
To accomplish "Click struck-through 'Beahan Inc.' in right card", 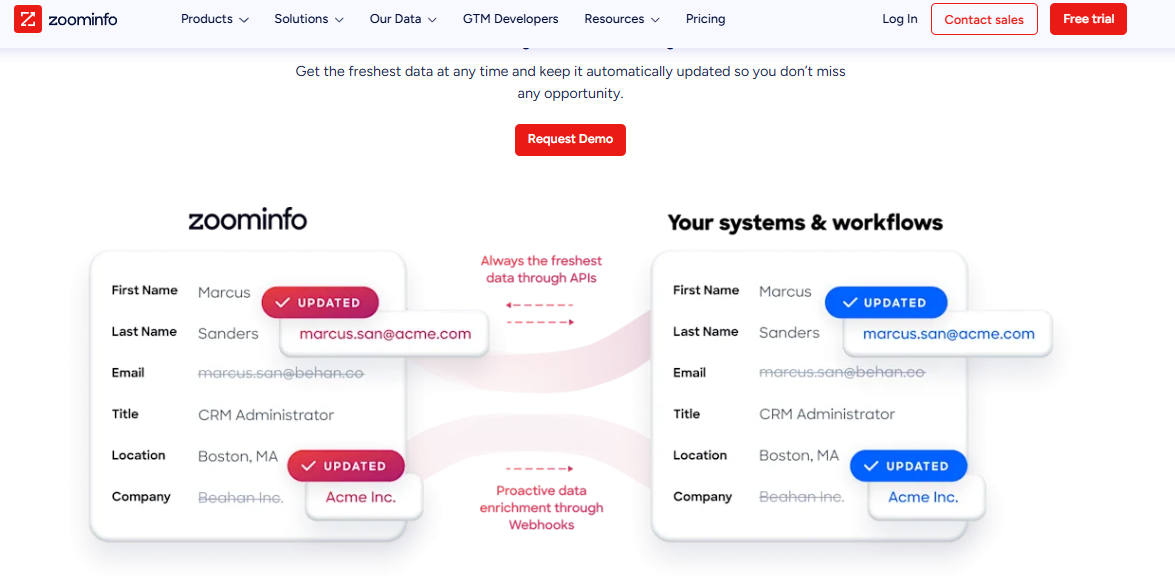I will click(802, 497).
